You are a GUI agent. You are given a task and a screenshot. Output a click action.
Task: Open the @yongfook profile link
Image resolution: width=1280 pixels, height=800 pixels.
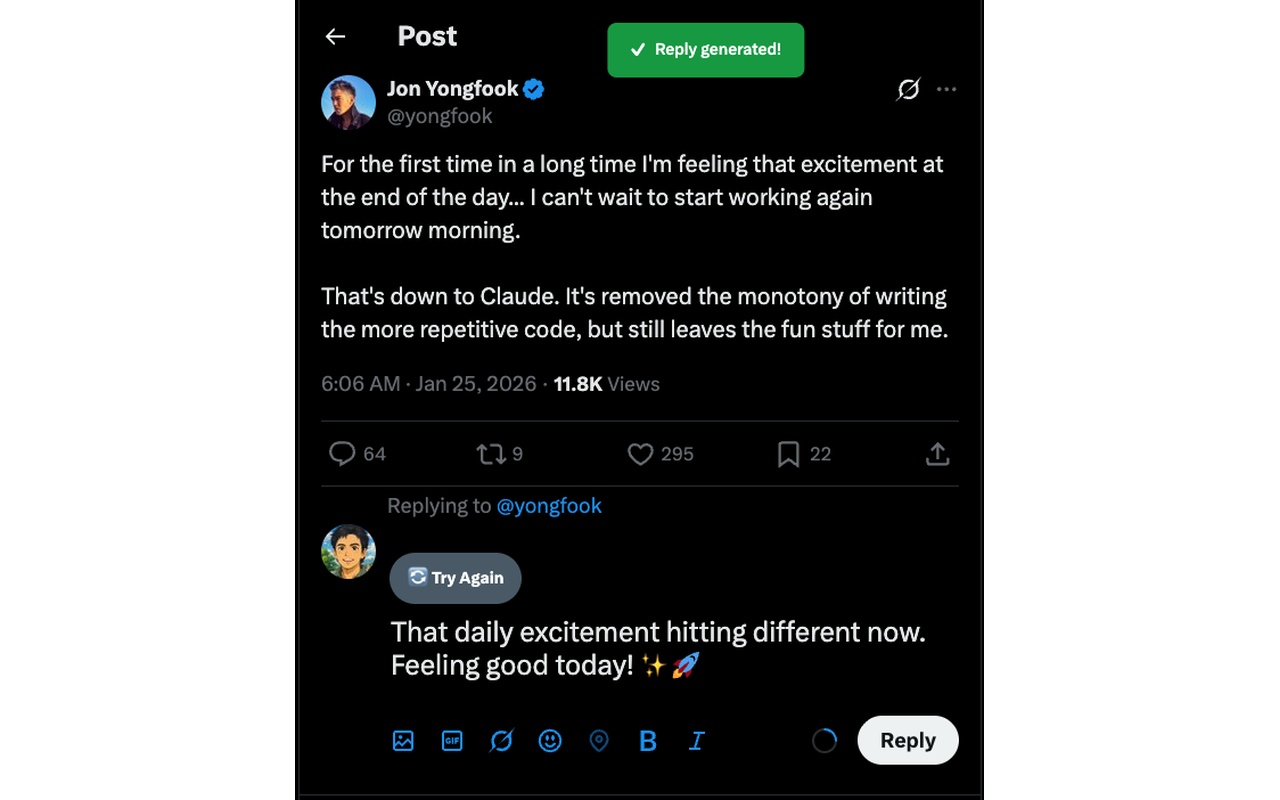[549, 506]
